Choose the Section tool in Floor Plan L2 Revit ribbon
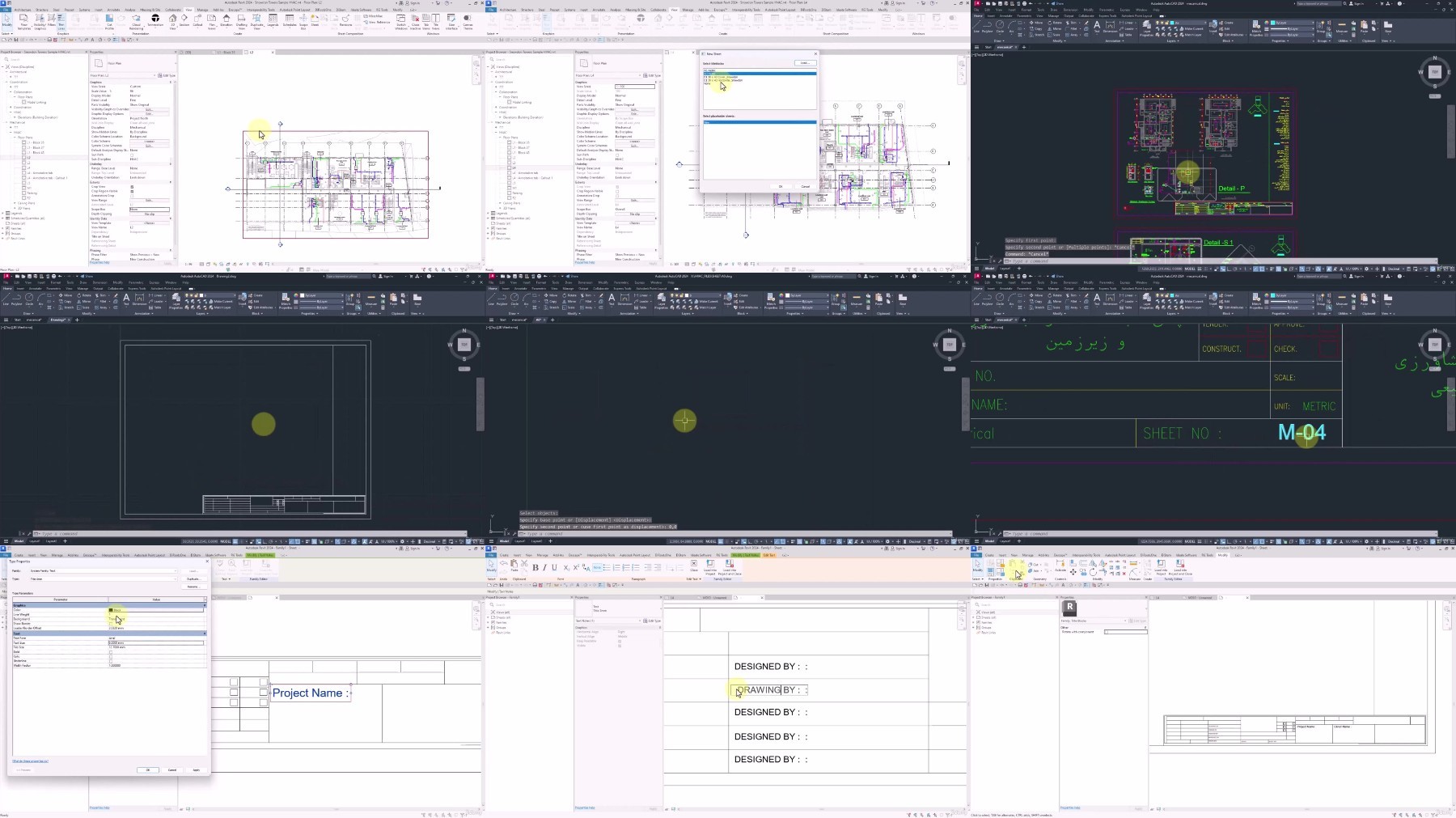 pyautogui.click(x=184, y=20)
